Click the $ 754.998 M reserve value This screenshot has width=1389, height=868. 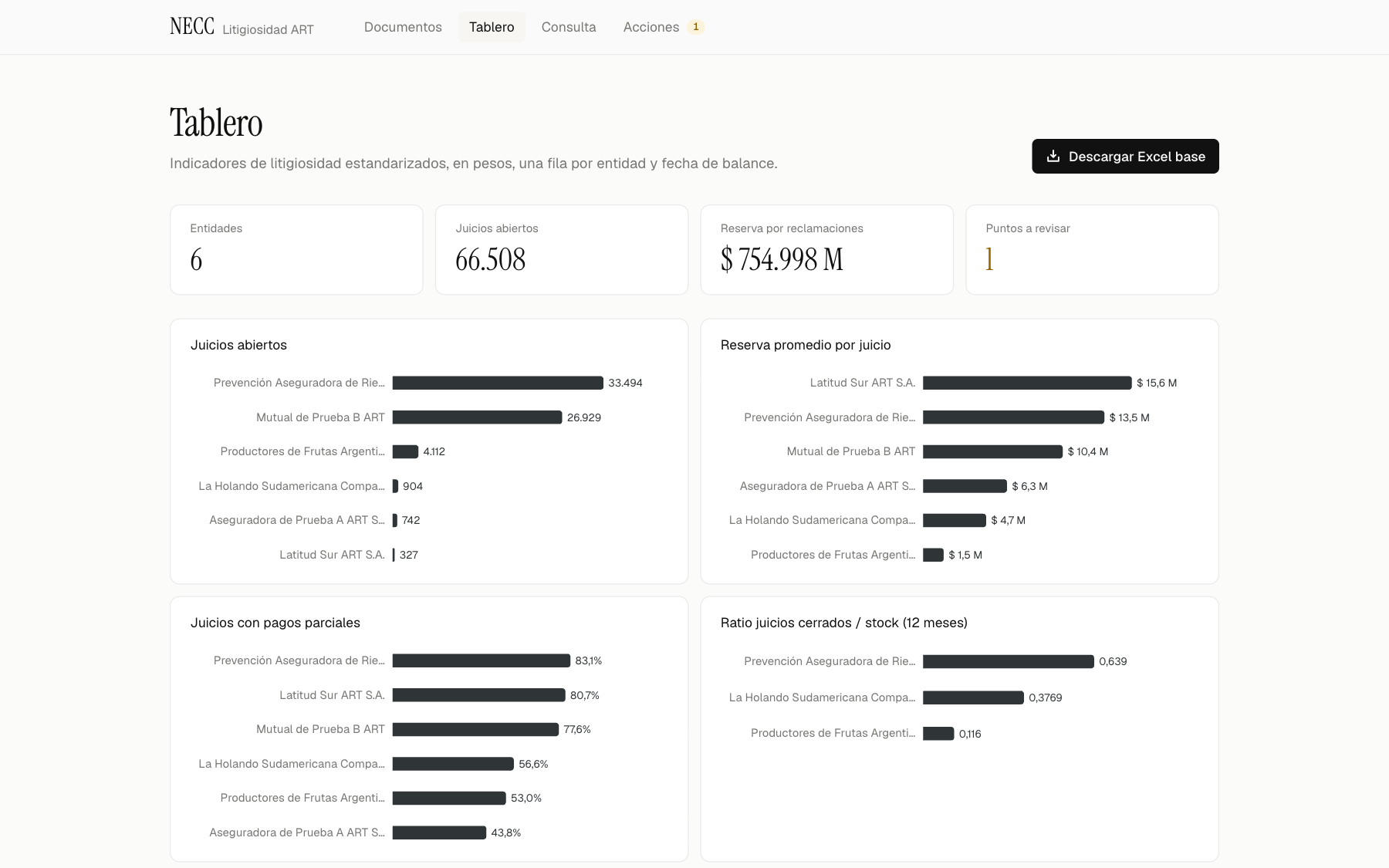[x=782, y=259]
